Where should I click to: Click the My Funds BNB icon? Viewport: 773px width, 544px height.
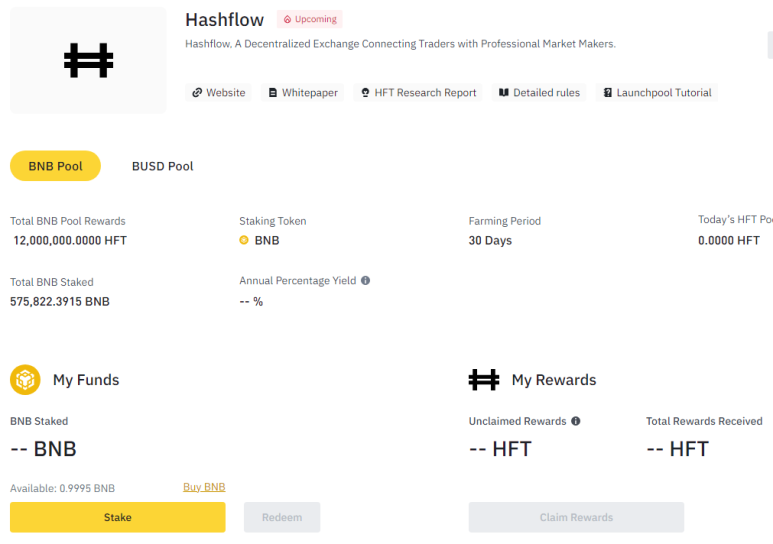(25, 380)
